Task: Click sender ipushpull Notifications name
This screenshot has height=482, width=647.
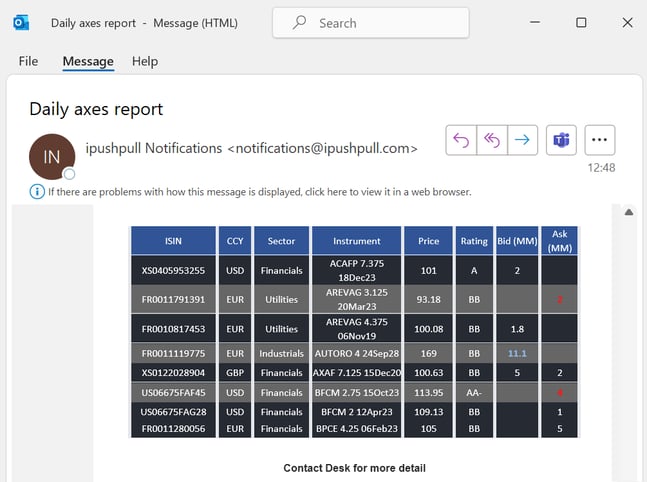Action: pyautogui.click(x=154, y=148)
